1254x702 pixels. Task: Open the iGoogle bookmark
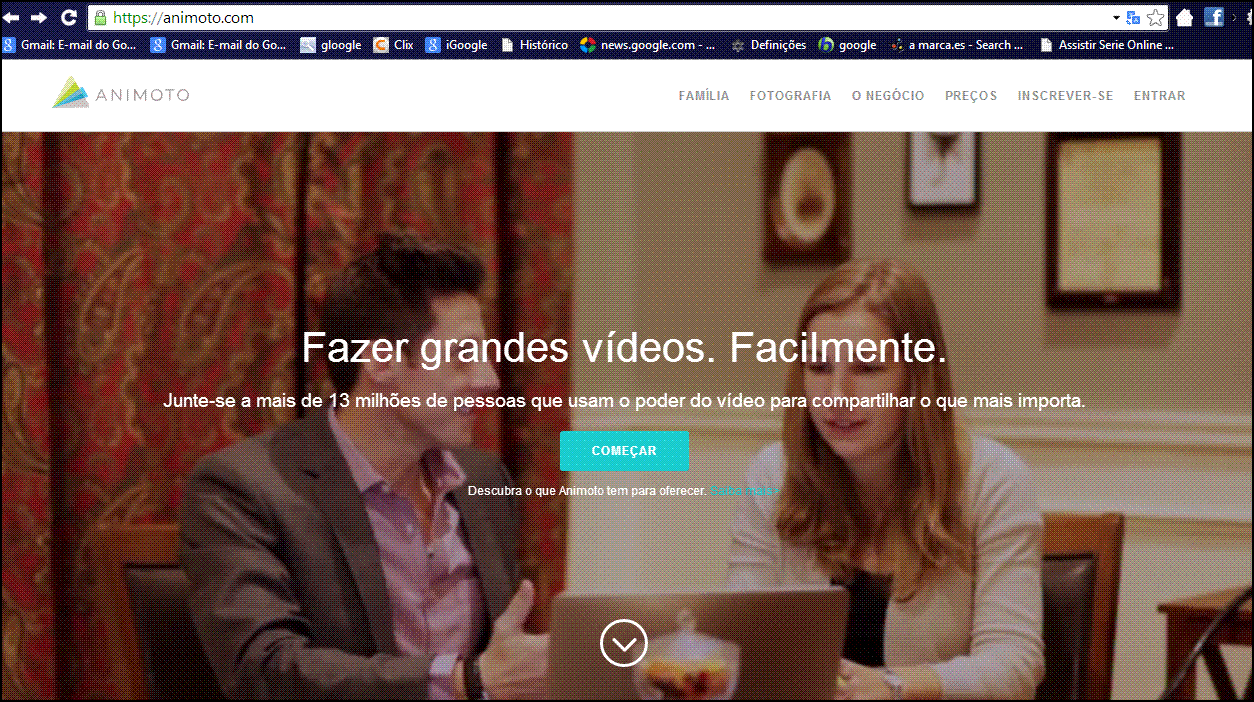(432, 44)
